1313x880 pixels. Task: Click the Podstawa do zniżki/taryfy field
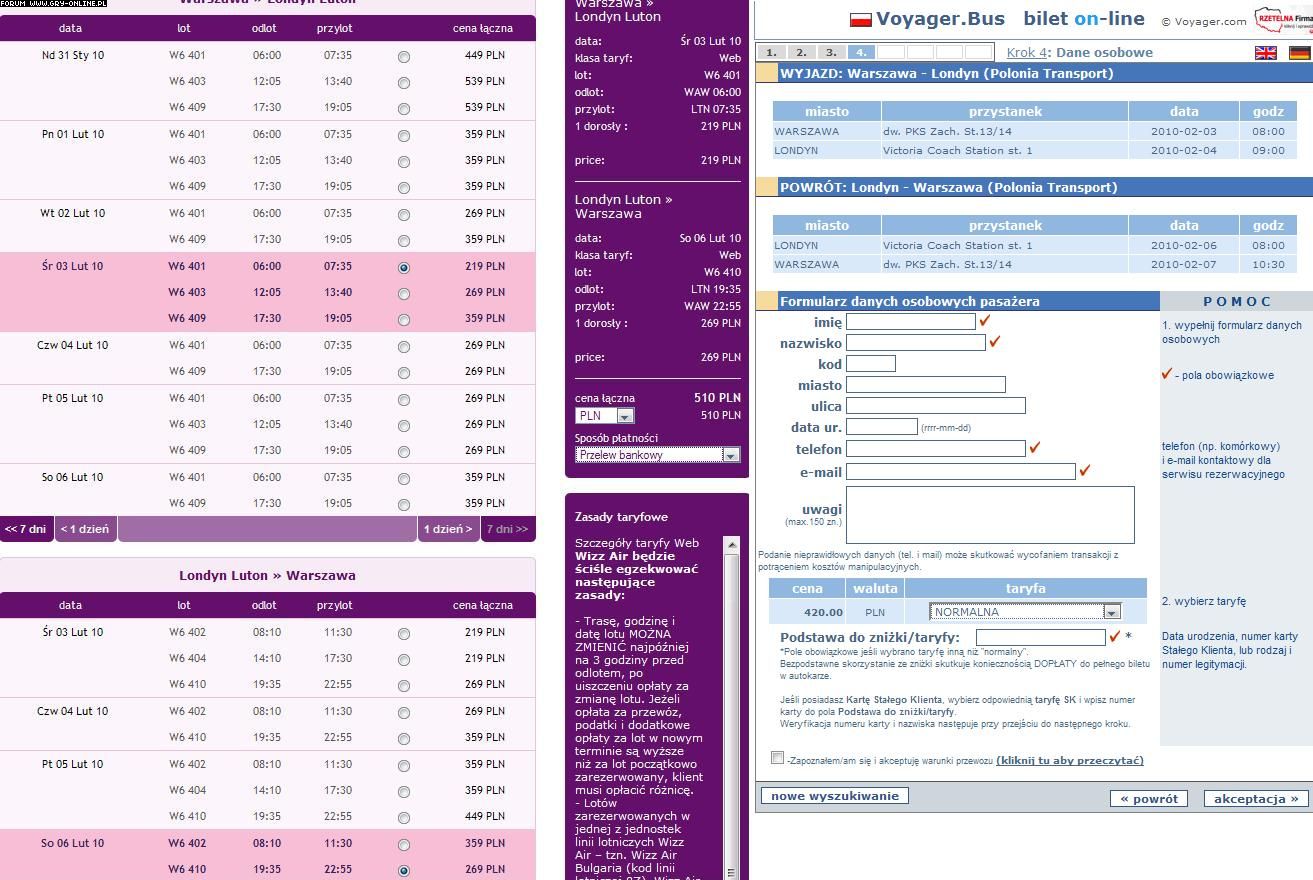1041,637
